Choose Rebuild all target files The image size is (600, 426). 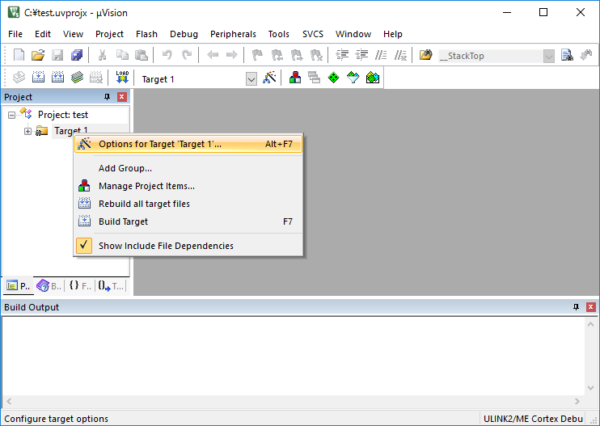[188, 204]
